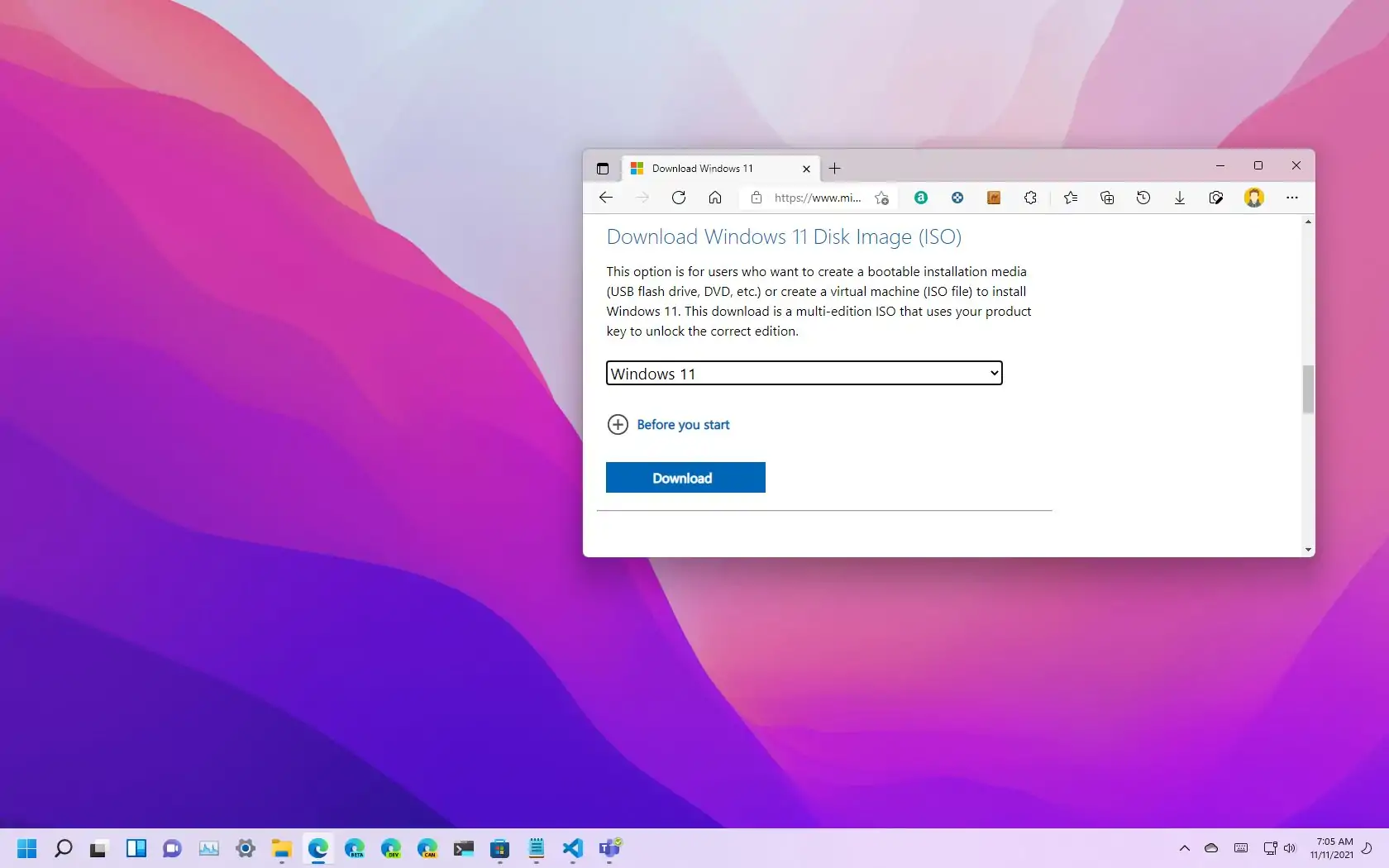The width and height of the screenshot is (1389, 868).
Task: Launch Edge Canary from the taskbar
Action: click(427, 848)
